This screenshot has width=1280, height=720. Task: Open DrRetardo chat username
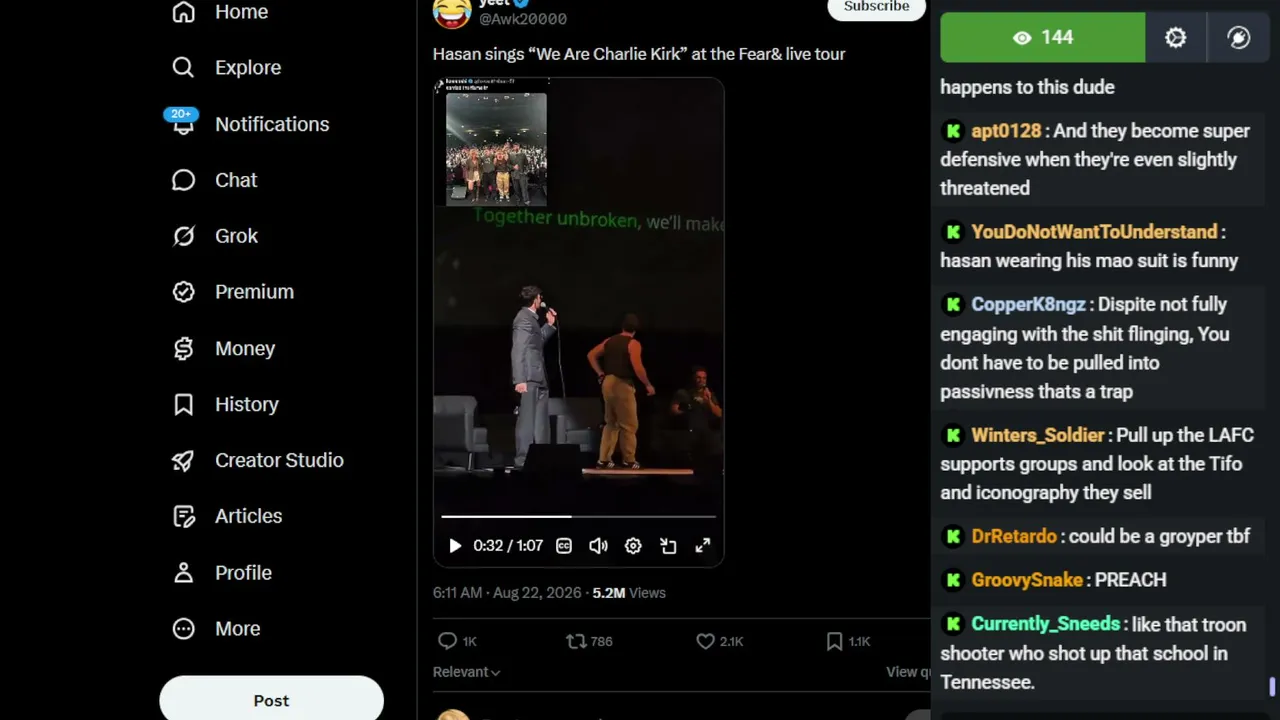click(1014, 537)
